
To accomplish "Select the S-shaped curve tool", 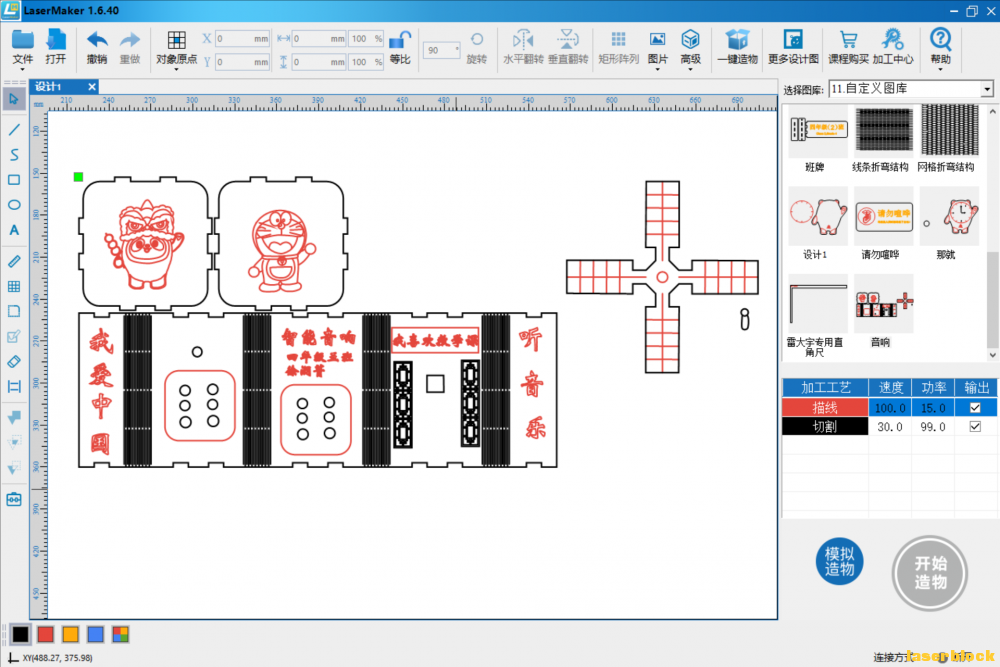I will (x=14, y=155).
